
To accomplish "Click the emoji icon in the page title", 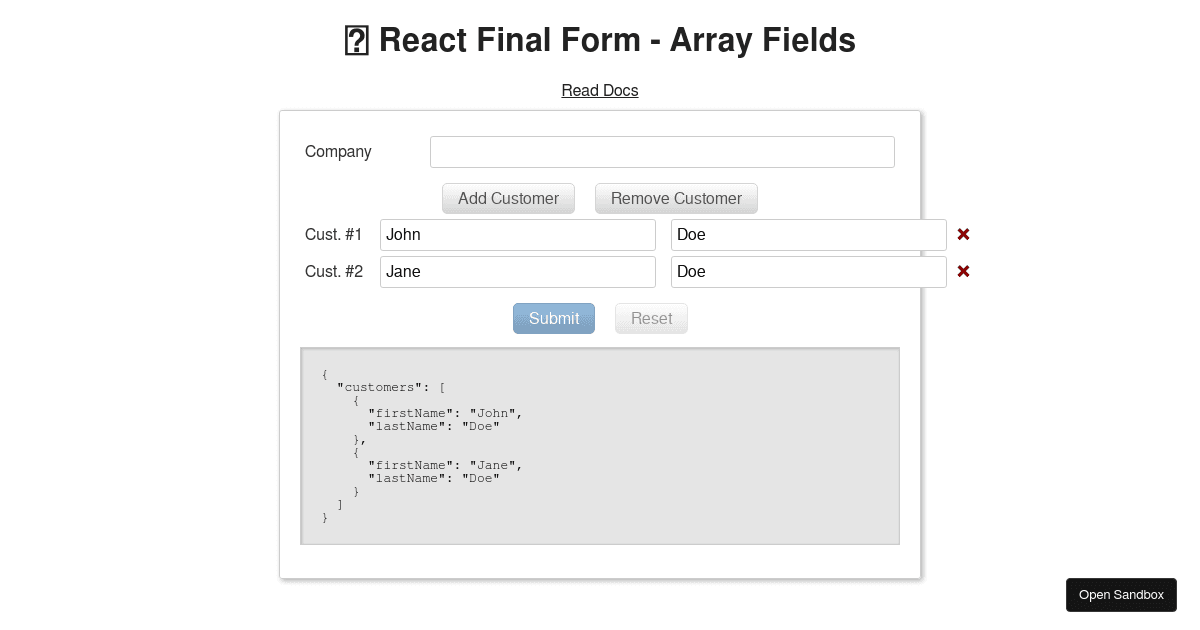I will pos(357,41).
